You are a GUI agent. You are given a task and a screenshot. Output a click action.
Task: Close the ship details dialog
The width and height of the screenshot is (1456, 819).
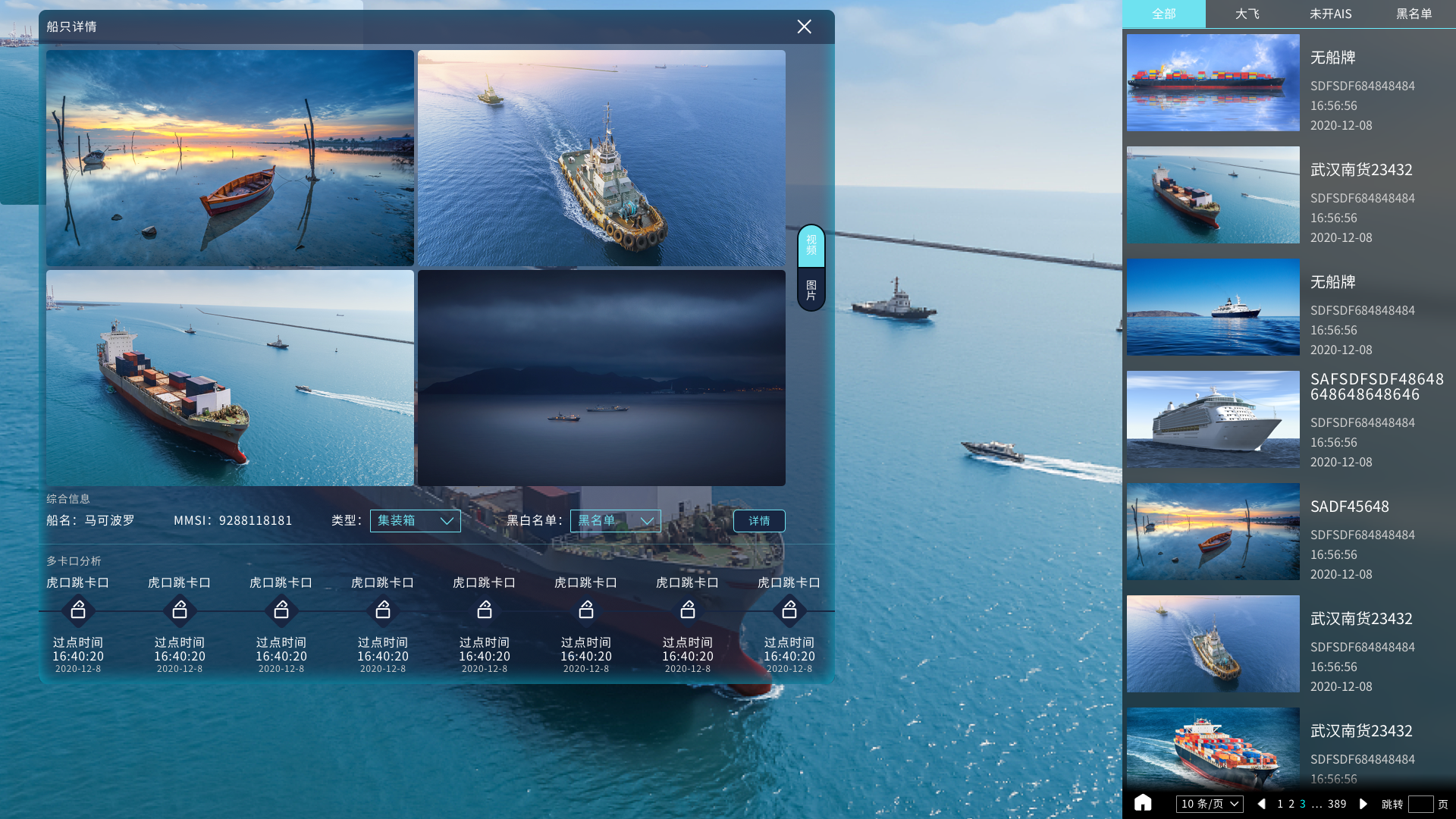click(804, 27)
